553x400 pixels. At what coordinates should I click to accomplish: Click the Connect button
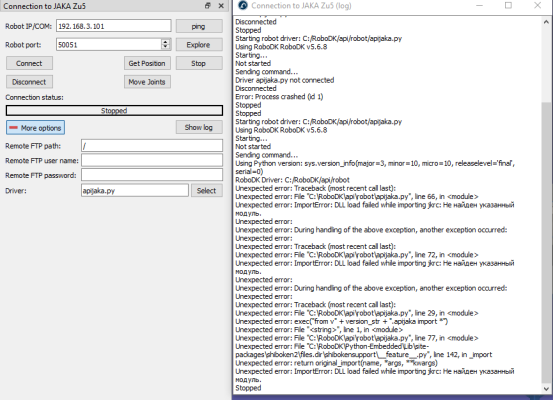29,63
